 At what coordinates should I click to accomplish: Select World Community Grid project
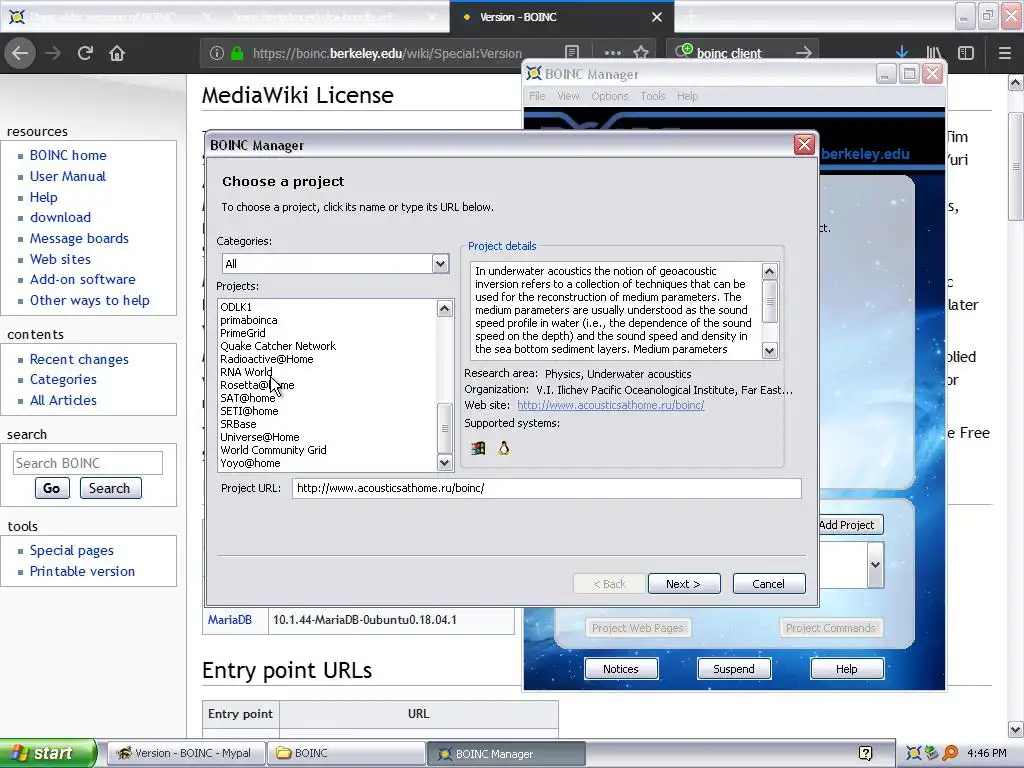pyautogui.click(x=273, y=450)
